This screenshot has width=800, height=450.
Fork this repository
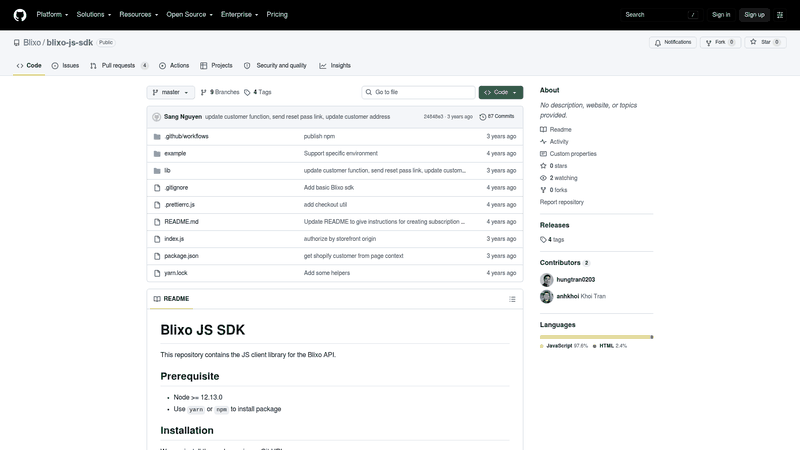tap(720, 42)
